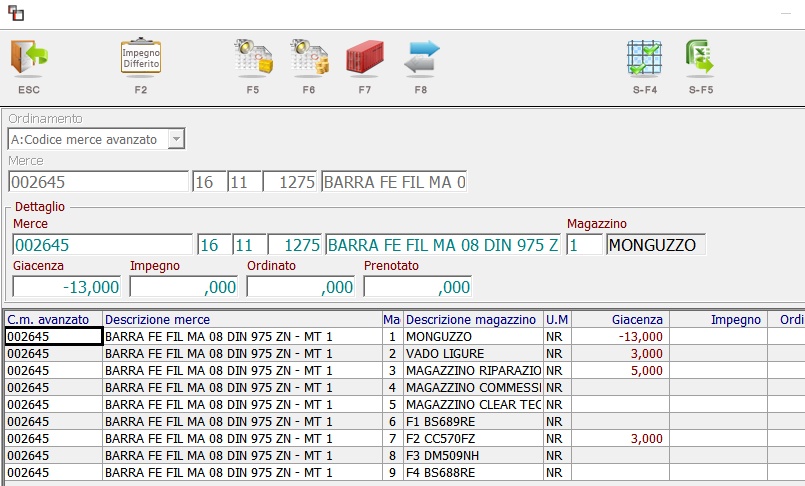Click the 5,000 Giacenza cell
Viewport: 805px width, 486px height.
(620, 371)
